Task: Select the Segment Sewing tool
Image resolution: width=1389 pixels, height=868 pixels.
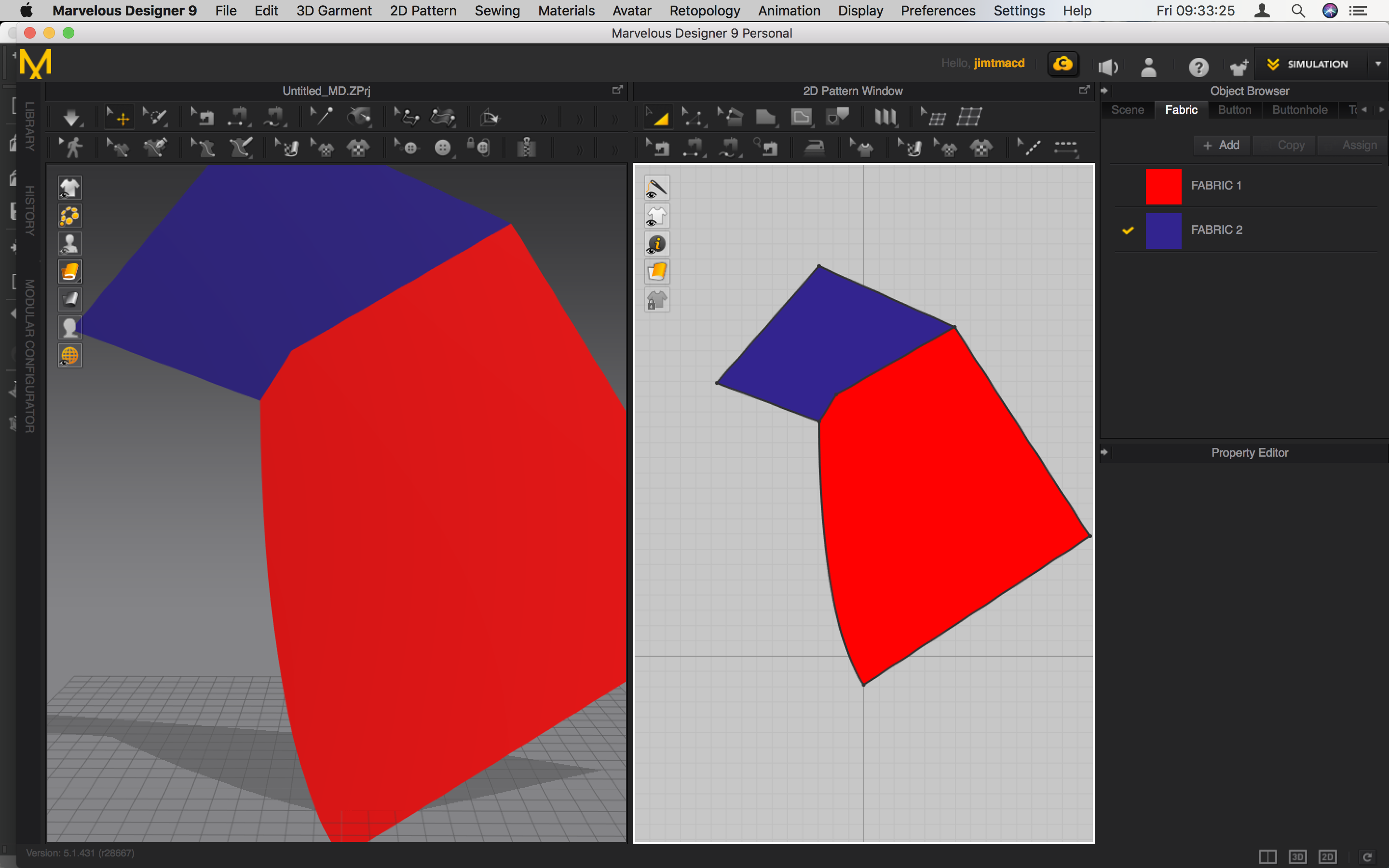Action: click(694, 148)
